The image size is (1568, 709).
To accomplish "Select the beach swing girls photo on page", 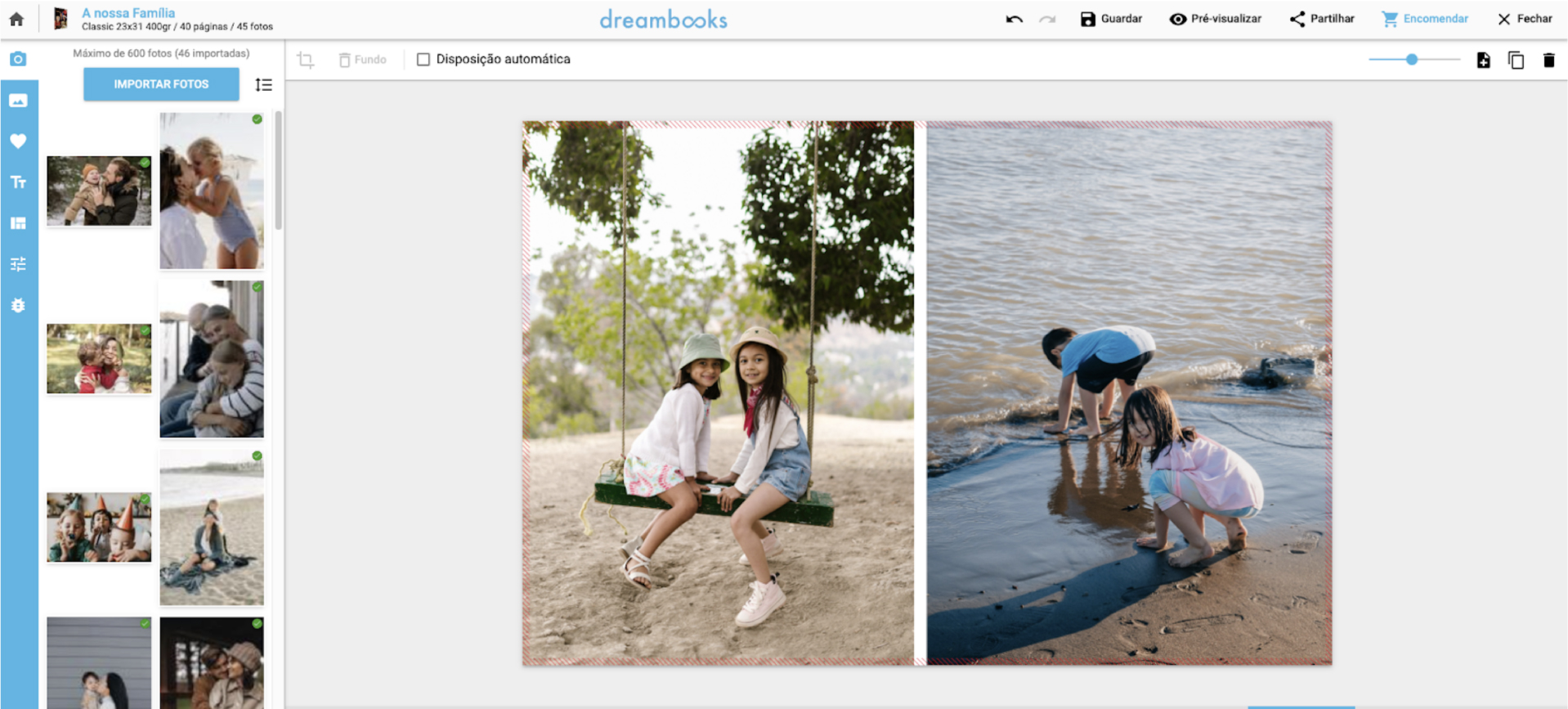I will (718, 393).
